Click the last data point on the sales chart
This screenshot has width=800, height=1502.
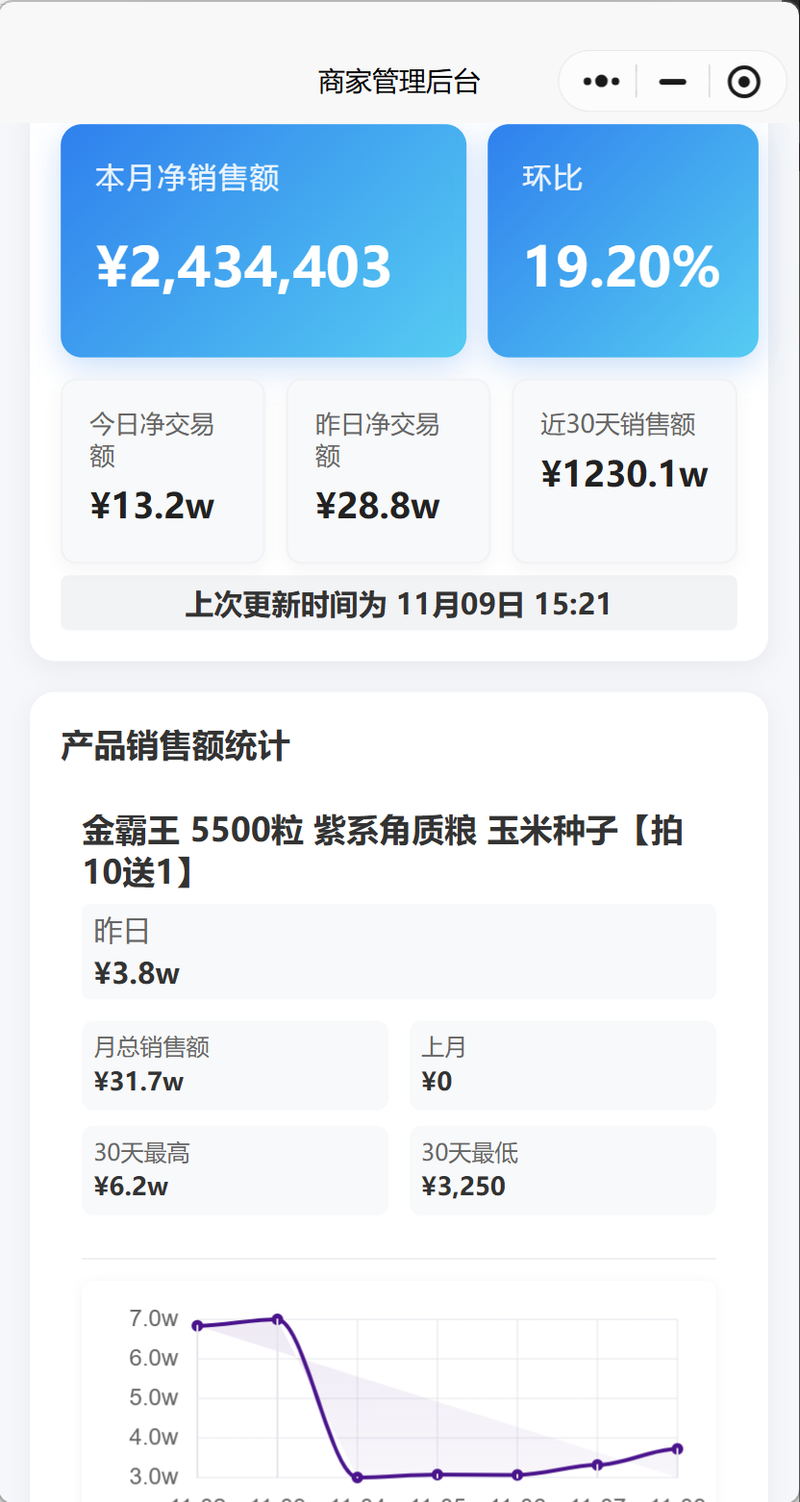click(677, 1448)
